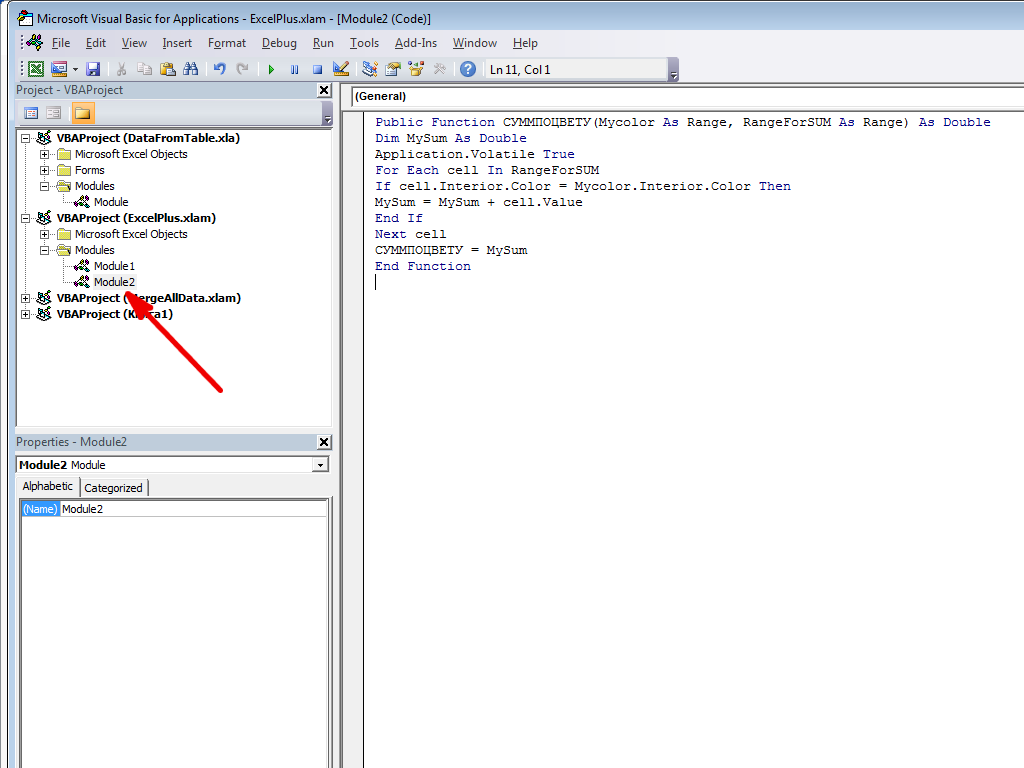Collapse the VBAProject (DataFromTable.xla) node

pos(25,138)
